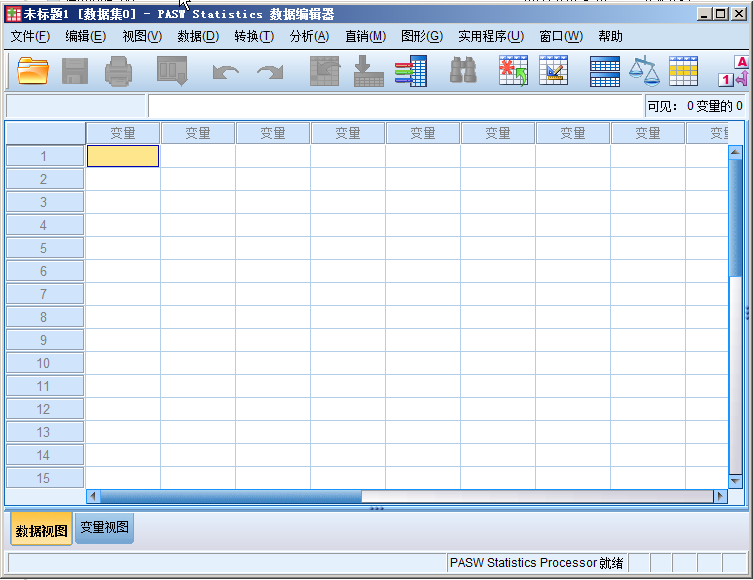Select row header 8

(45, 317)
